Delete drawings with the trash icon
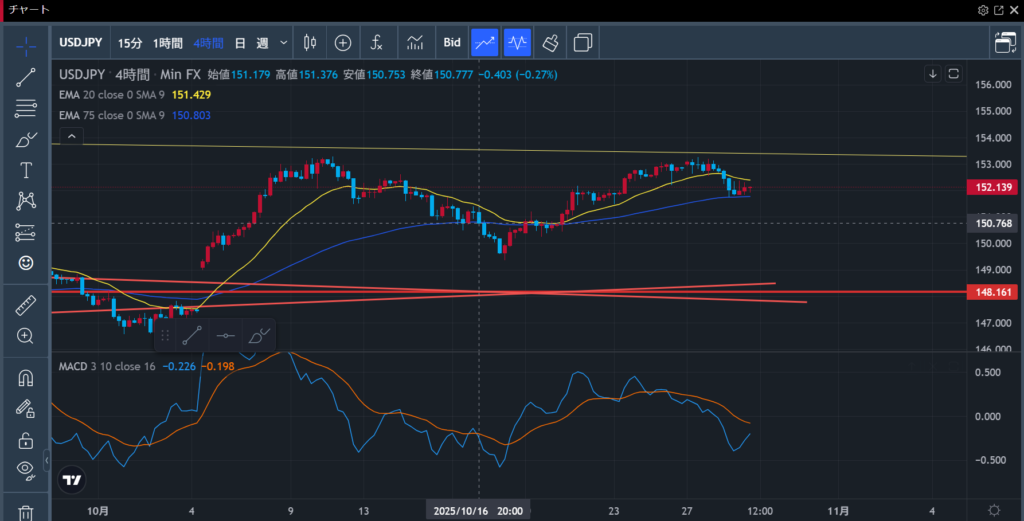 coord(26,512)
